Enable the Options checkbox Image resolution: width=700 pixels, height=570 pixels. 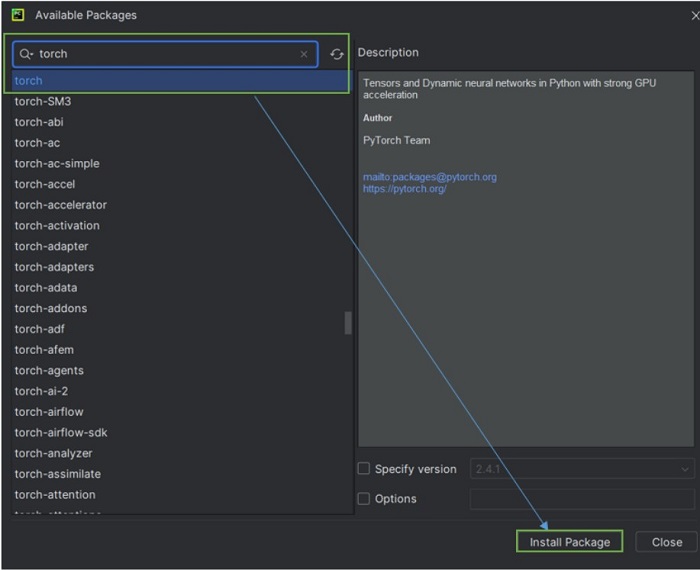point(364,499)
